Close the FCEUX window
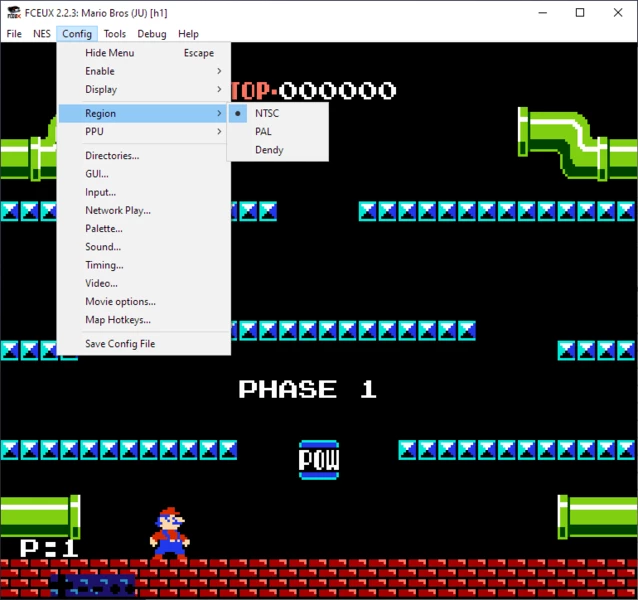This screenshot has height=600, width=638. coord(618,13)
